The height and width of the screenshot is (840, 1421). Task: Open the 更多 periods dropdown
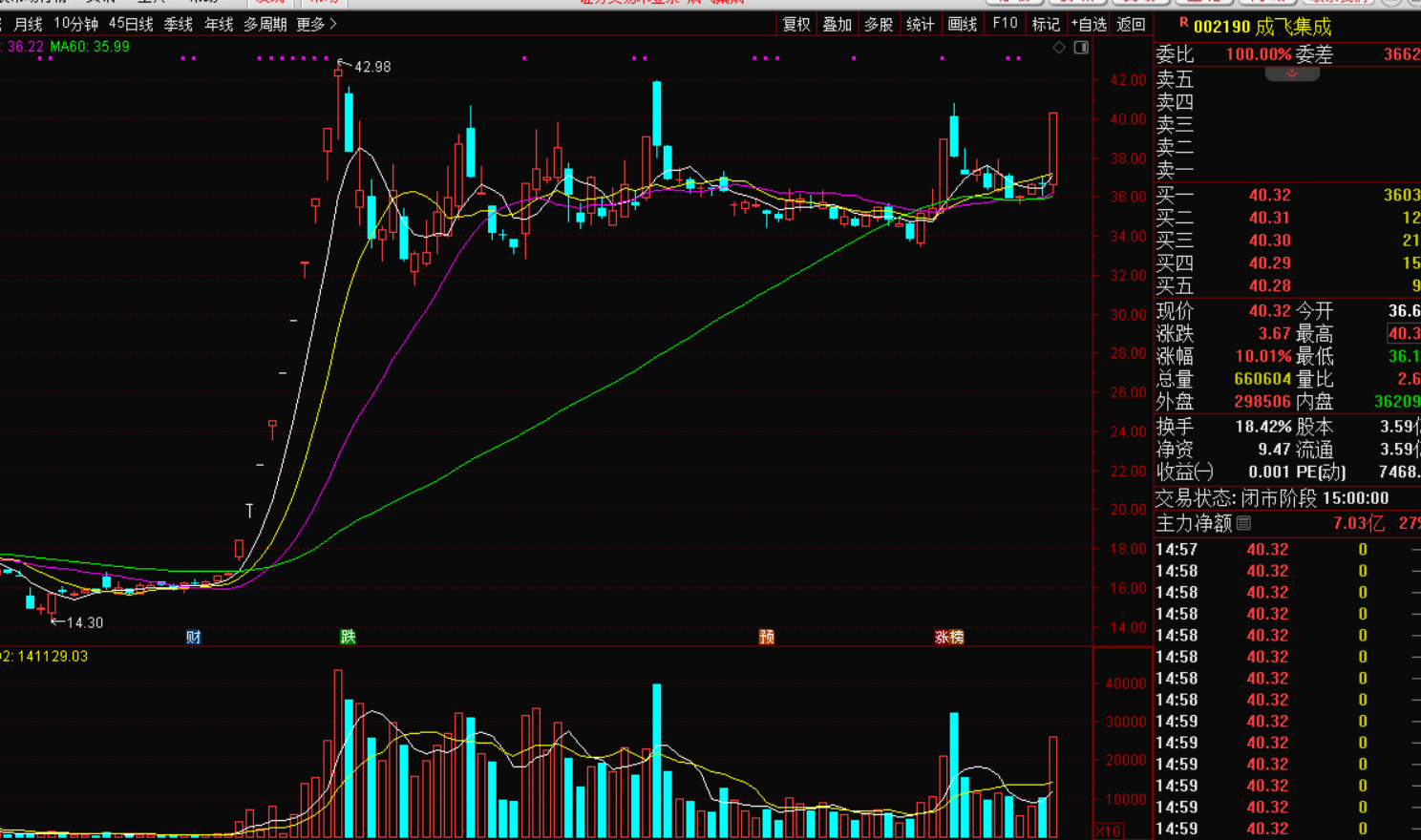click(x=316, y=24)
